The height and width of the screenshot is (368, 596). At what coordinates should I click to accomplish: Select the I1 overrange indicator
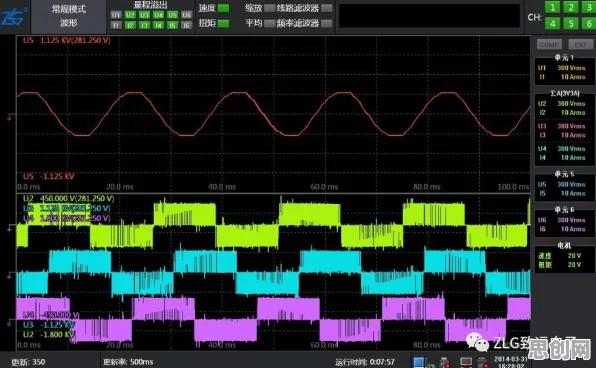click(116, 25)
